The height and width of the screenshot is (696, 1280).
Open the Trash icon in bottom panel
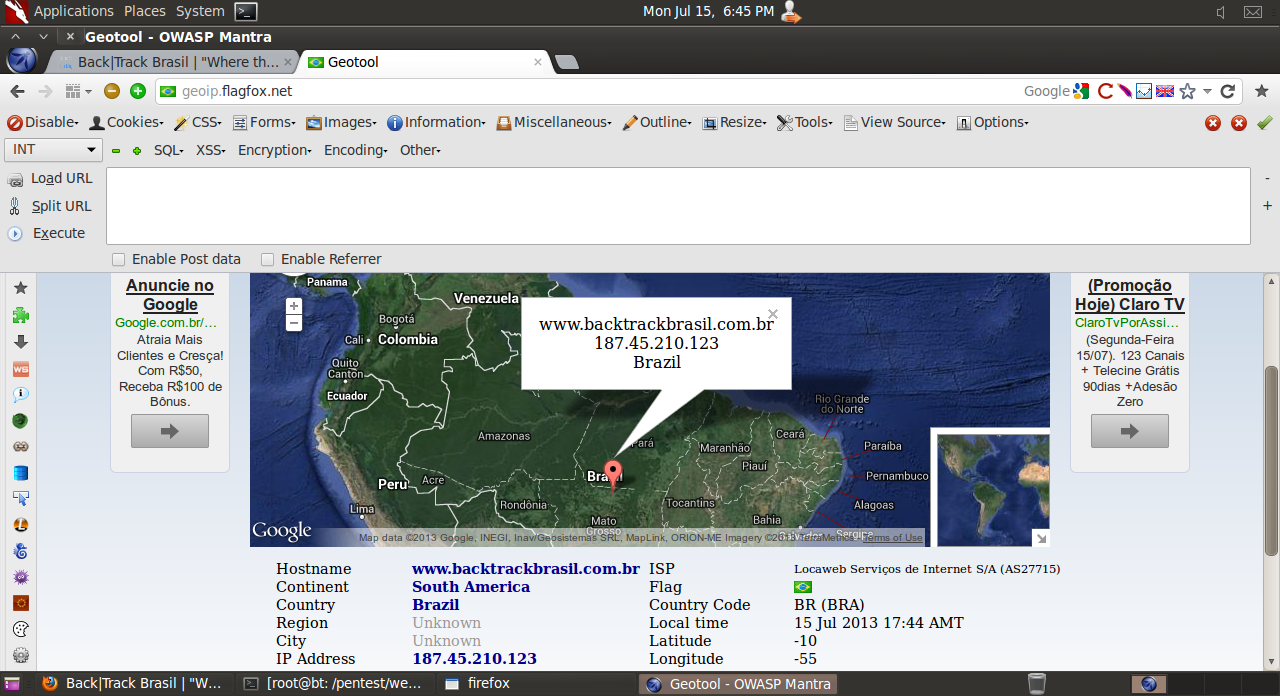point(1037,684)
